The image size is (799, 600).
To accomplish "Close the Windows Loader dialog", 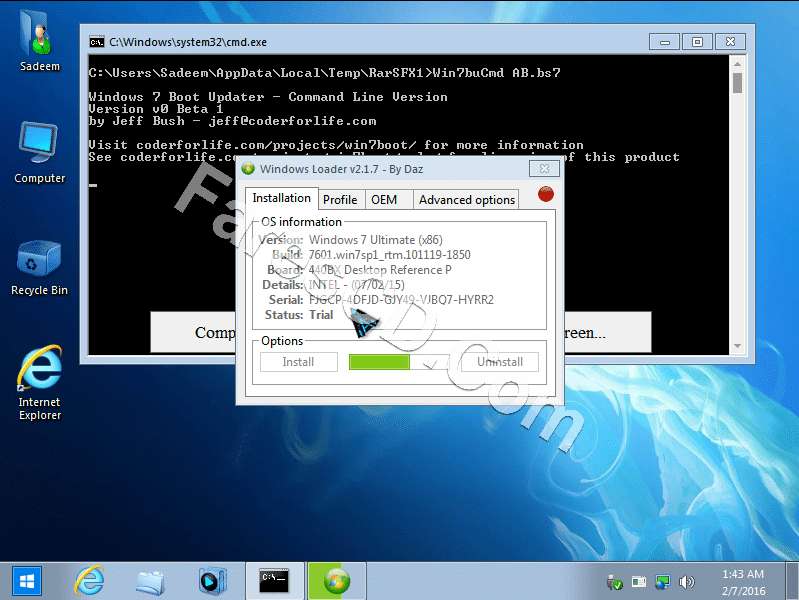I will point(544,169).
